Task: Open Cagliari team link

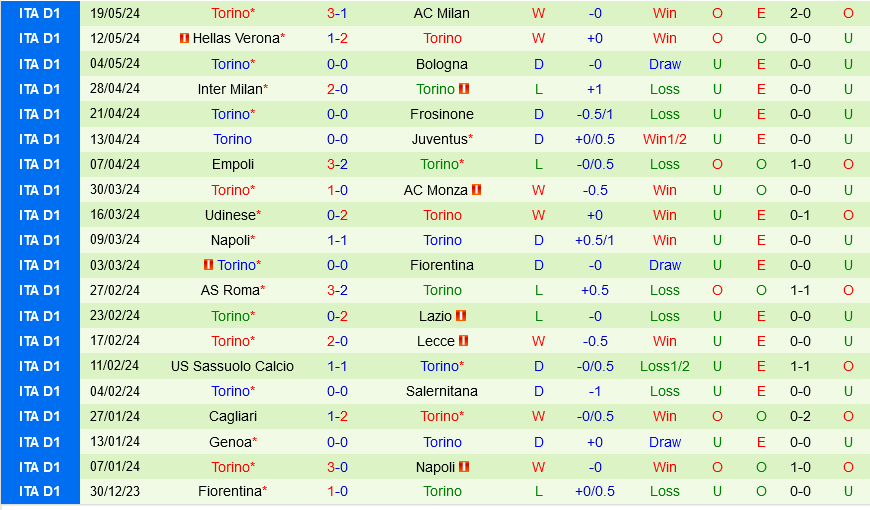Action: (x=232, y=416)
